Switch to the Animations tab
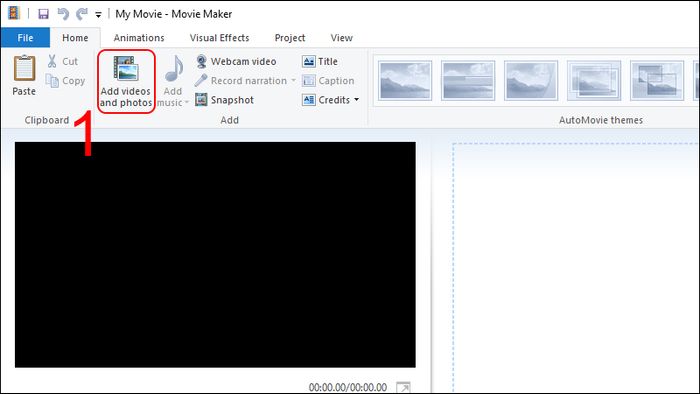Screen dimensions: 700x394 click(139, 38)
